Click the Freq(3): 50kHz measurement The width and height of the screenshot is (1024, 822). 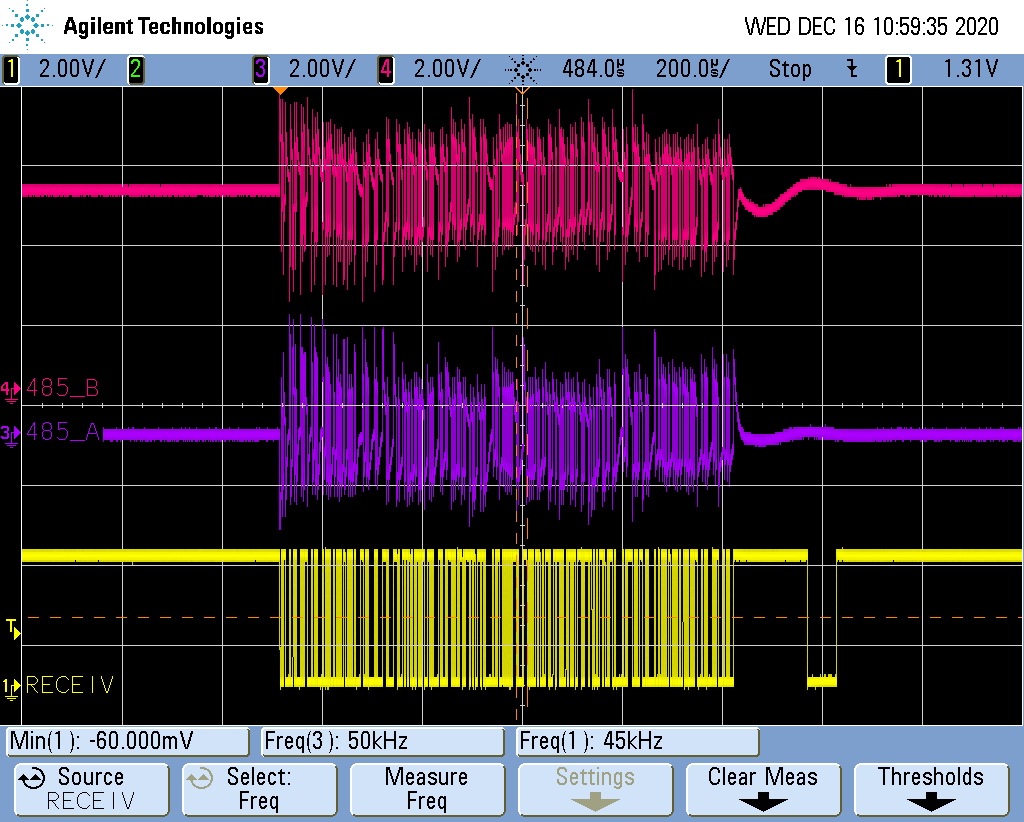[x=383, y=741]
